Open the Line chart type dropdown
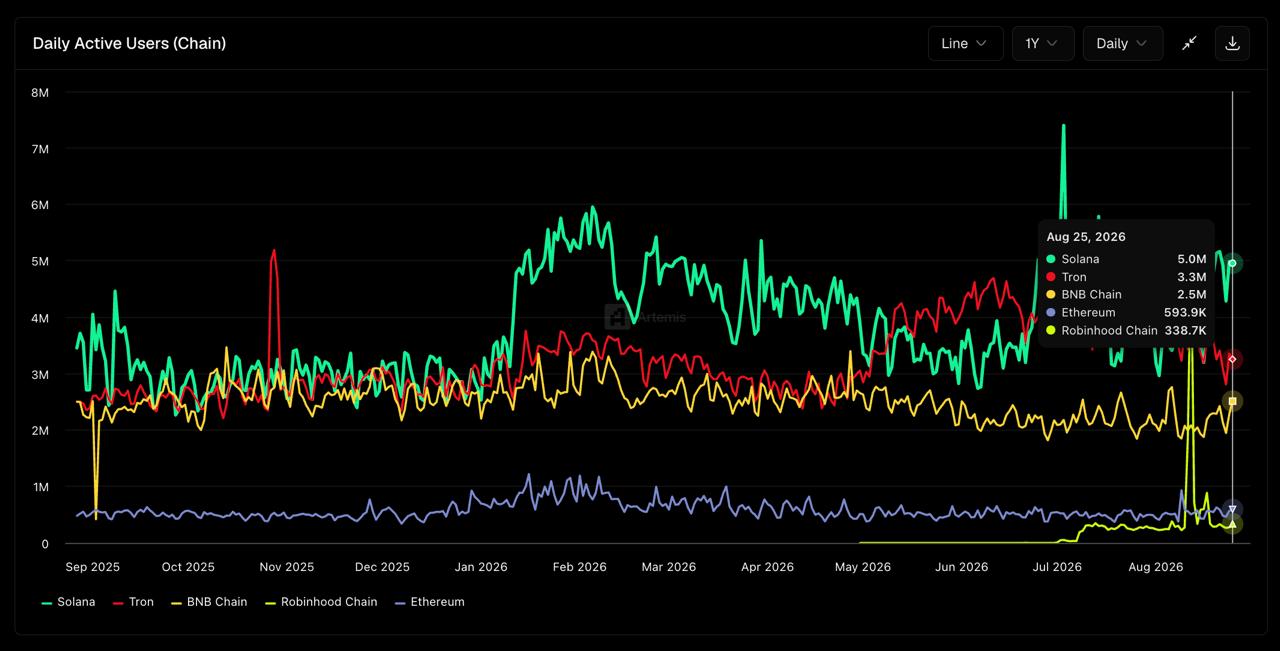 pos(965,44)
